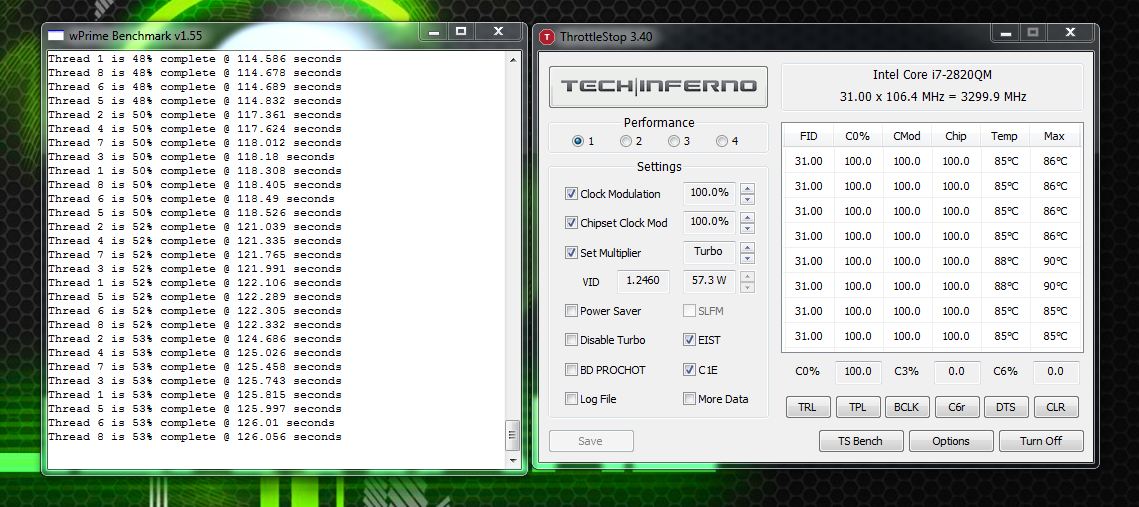Viewport: 1139px width, 507px height.
Task: Click the ThrottleStop red title bar icon
Action: [x=546, y=36]
